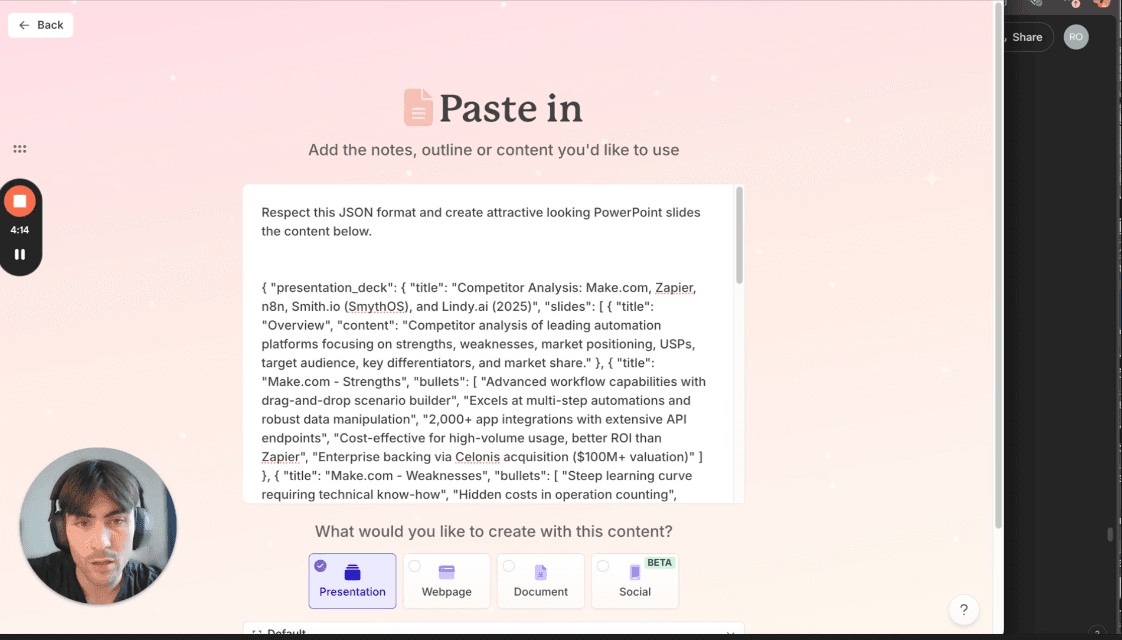Click the BETA badge on Social
Image resolution: width=1122 pixels, height=640 pixels.
coord(659,563)
